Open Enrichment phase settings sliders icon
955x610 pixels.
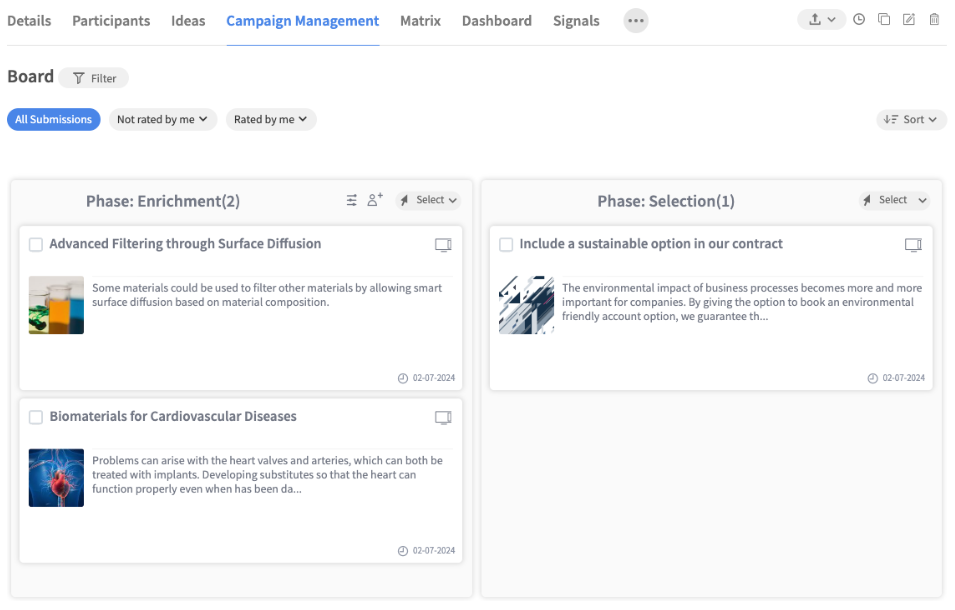coord(352,200)
